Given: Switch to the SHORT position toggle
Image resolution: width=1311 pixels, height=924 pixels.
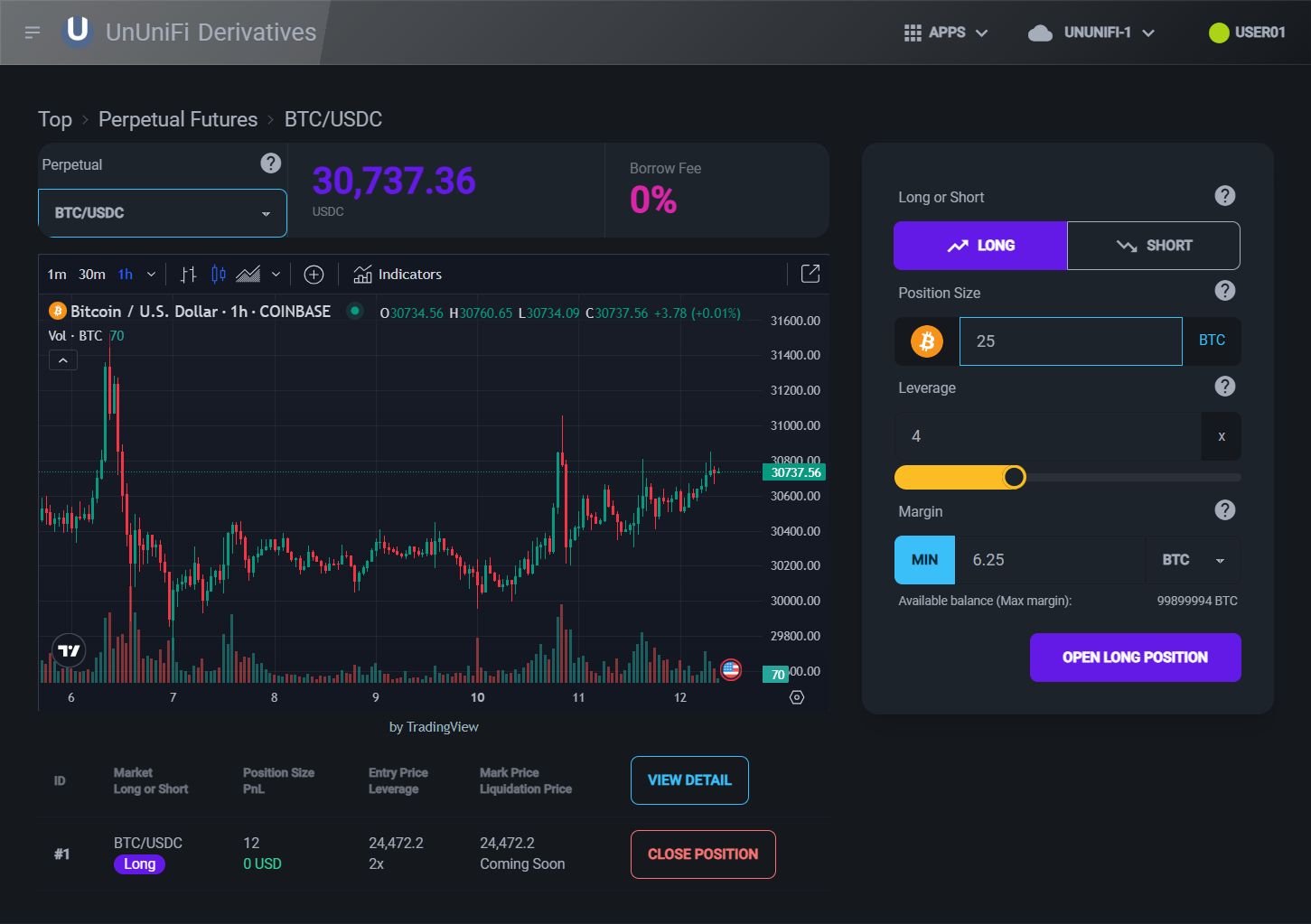Looking at the screenshot, I should click(x=1153, y=246).
